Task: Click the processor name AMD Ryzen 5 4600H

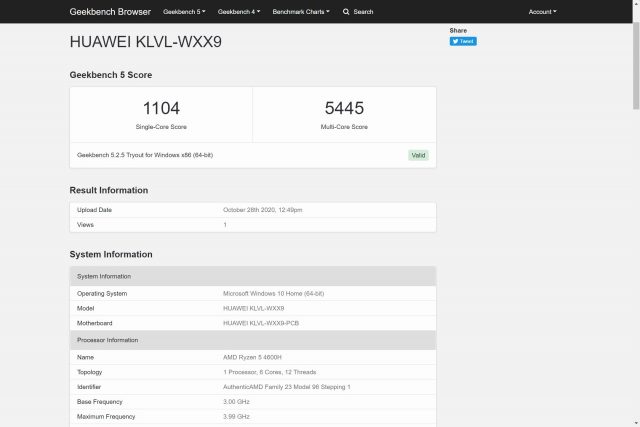Action: [252, 357]
